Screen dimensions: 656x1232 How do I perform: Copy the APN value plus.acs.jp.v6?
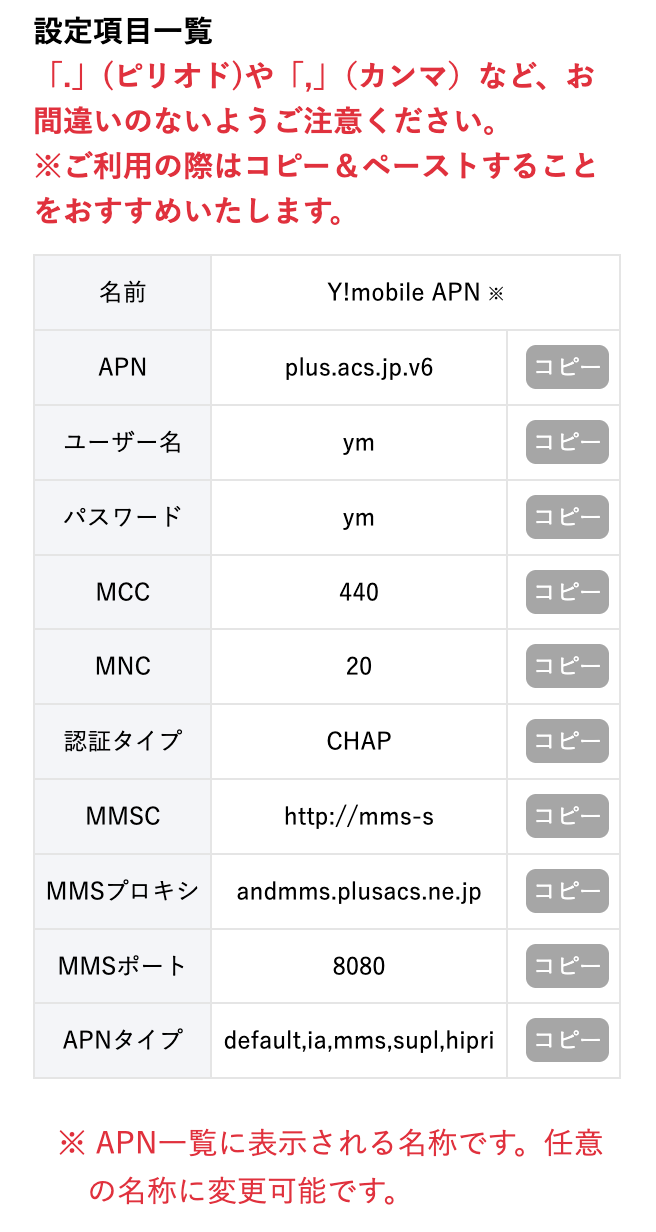(567, 368)
